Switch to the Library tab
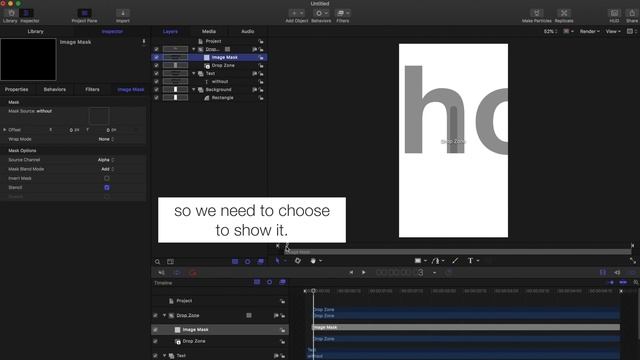The height and width of the screenshot is (360, 640). point(36,31)
